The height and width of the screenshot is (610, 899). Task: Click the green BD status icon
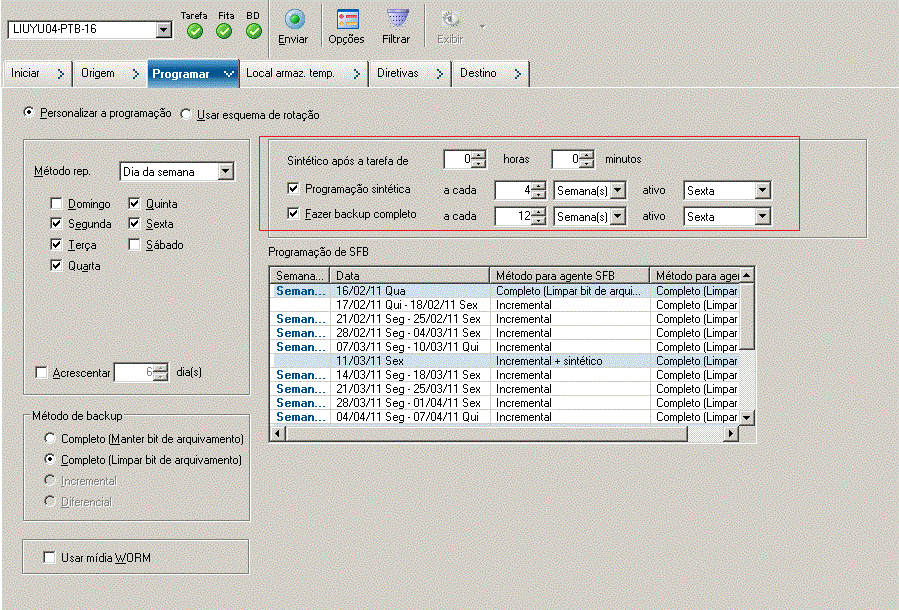click(x=252, y=30)
